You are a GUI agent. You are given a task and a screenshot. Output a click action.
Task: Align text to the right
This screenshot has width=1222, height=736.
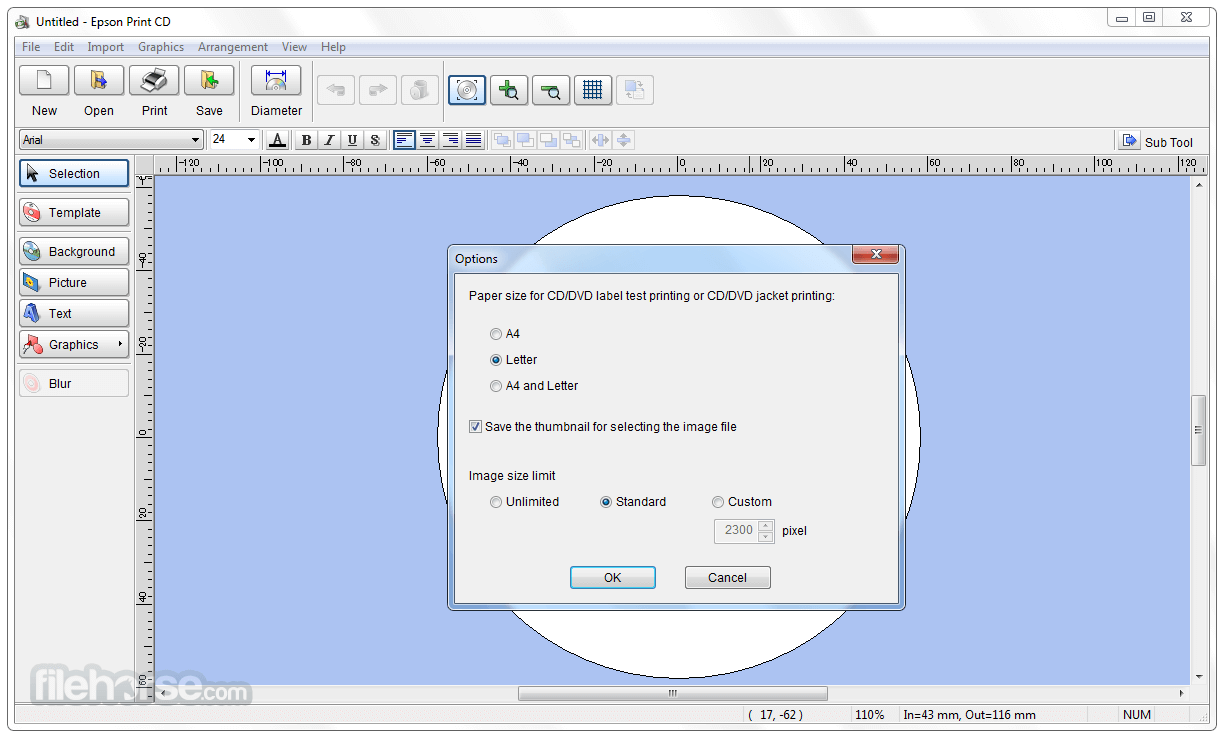tap(450, 140)
